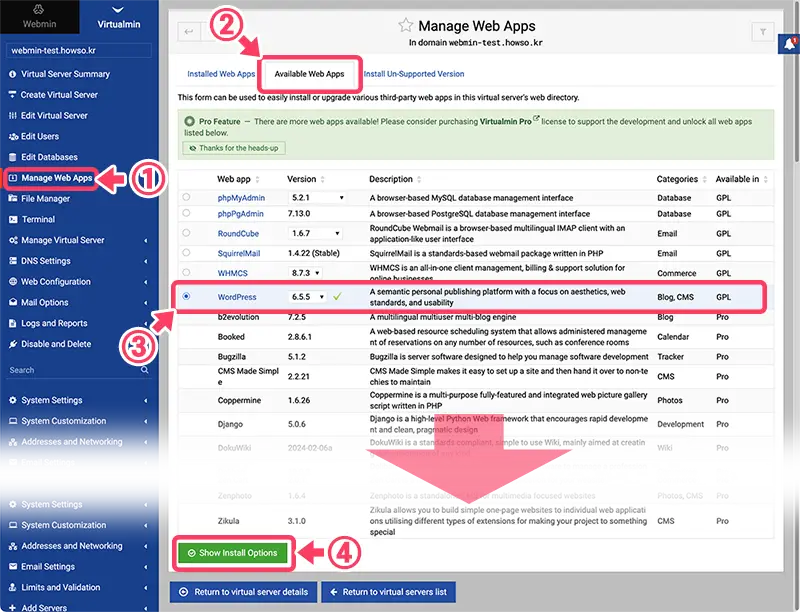This screenshot has width=800, height=612.
Task: Open the WHMCS 8.7.3 version dropdown
Action: click(x=305, y=273)
